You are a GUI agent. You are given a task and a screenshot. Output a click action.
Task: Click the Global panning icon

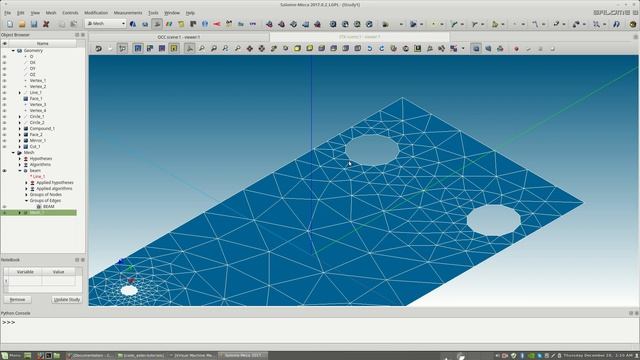pos(262,49)
